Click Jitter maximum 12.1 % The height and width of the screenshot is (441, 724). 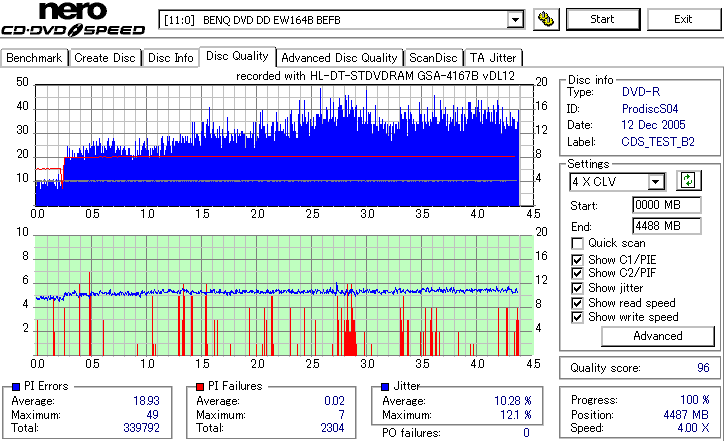[x=516, y=415]
